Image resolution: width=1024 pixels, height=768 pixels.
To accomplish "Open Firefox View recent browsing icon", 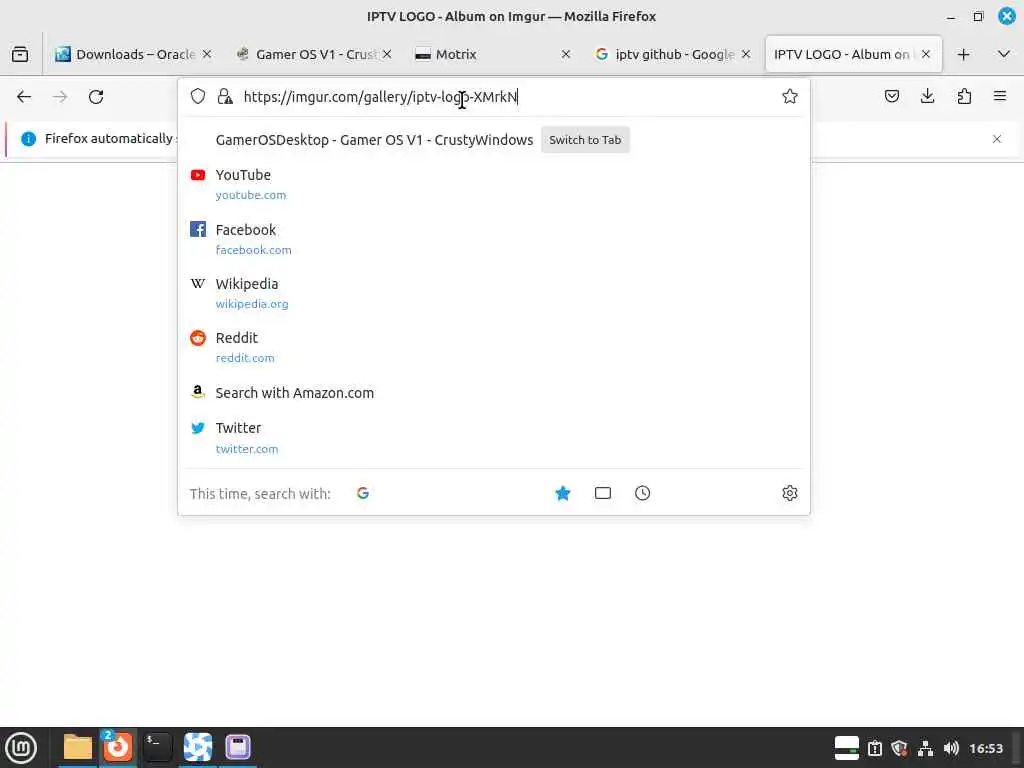I will pyautogui.click(x=20, y=54).
